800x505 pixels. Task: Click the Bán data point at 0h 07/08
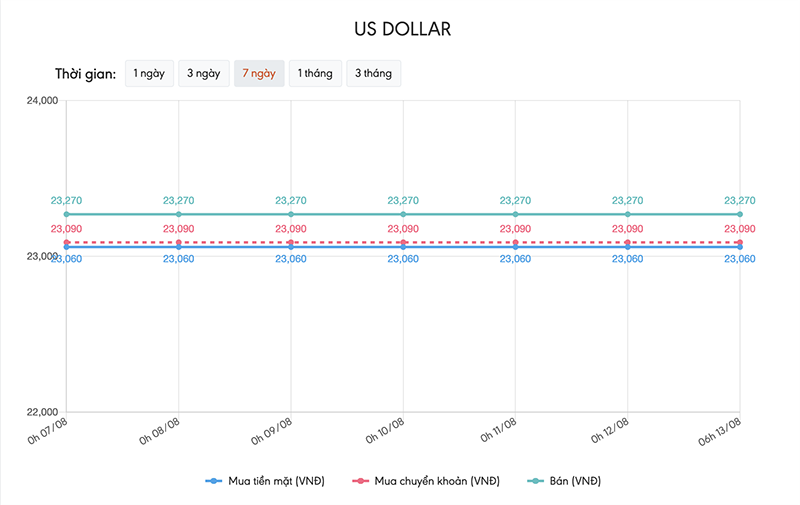point(66,214)
